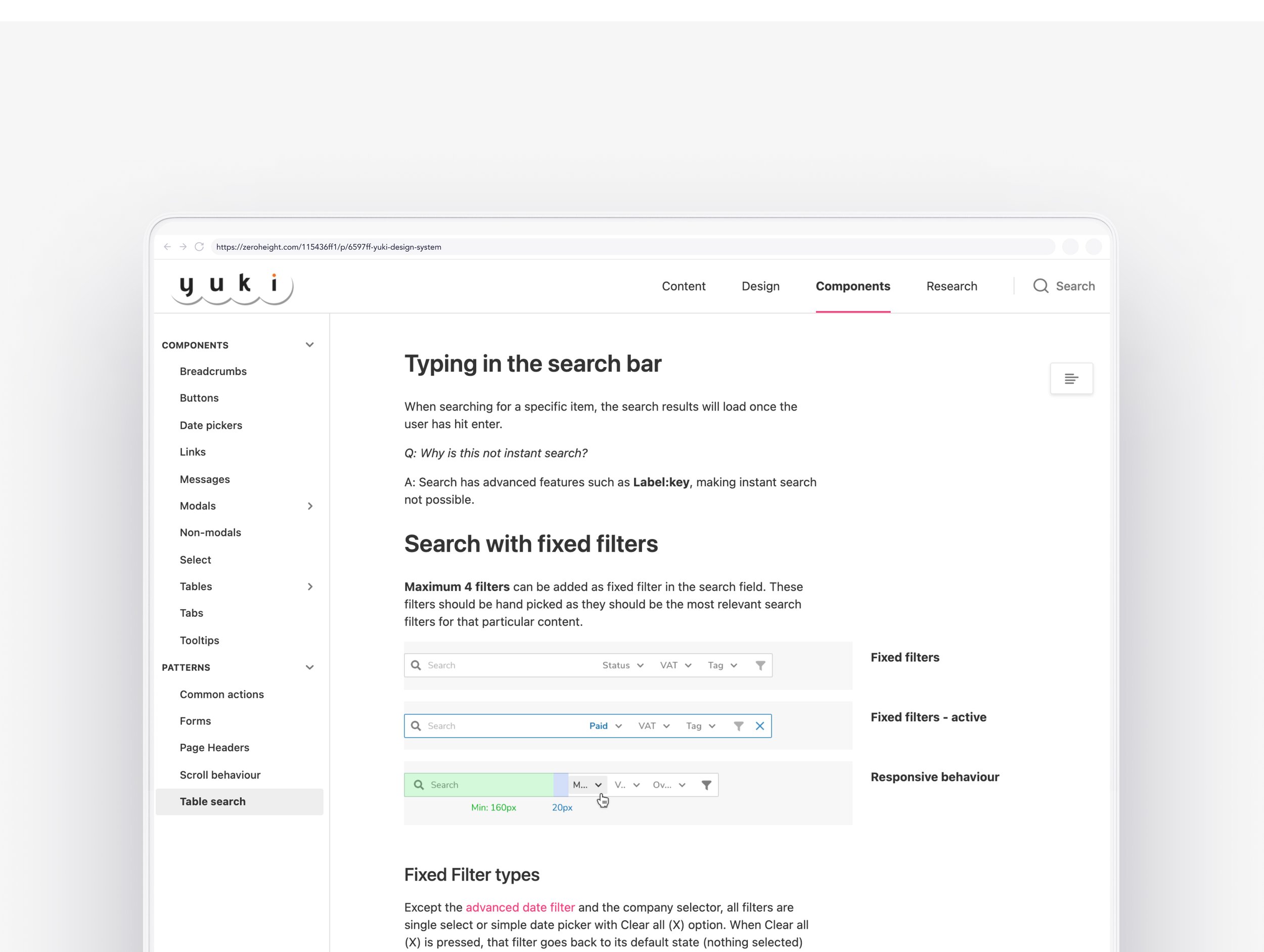Open the truncated Ov... dropdown
Screen dimensions: 1264x952
669,785
